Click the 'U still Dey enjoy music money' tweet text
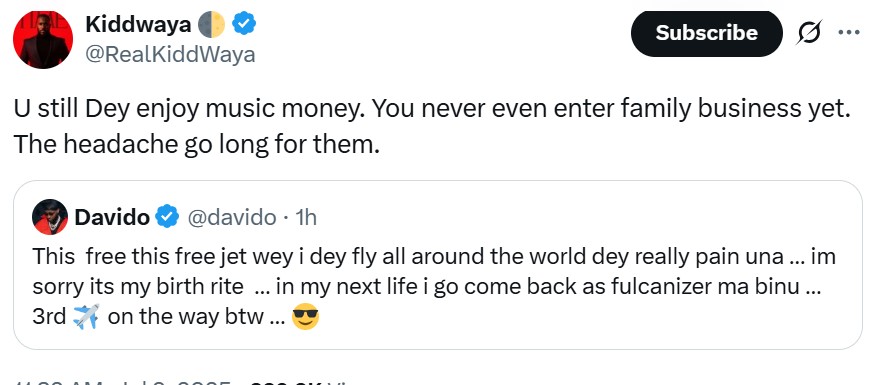Image resolution: width=877 pixels, height=385 pixels. point(431,127)
